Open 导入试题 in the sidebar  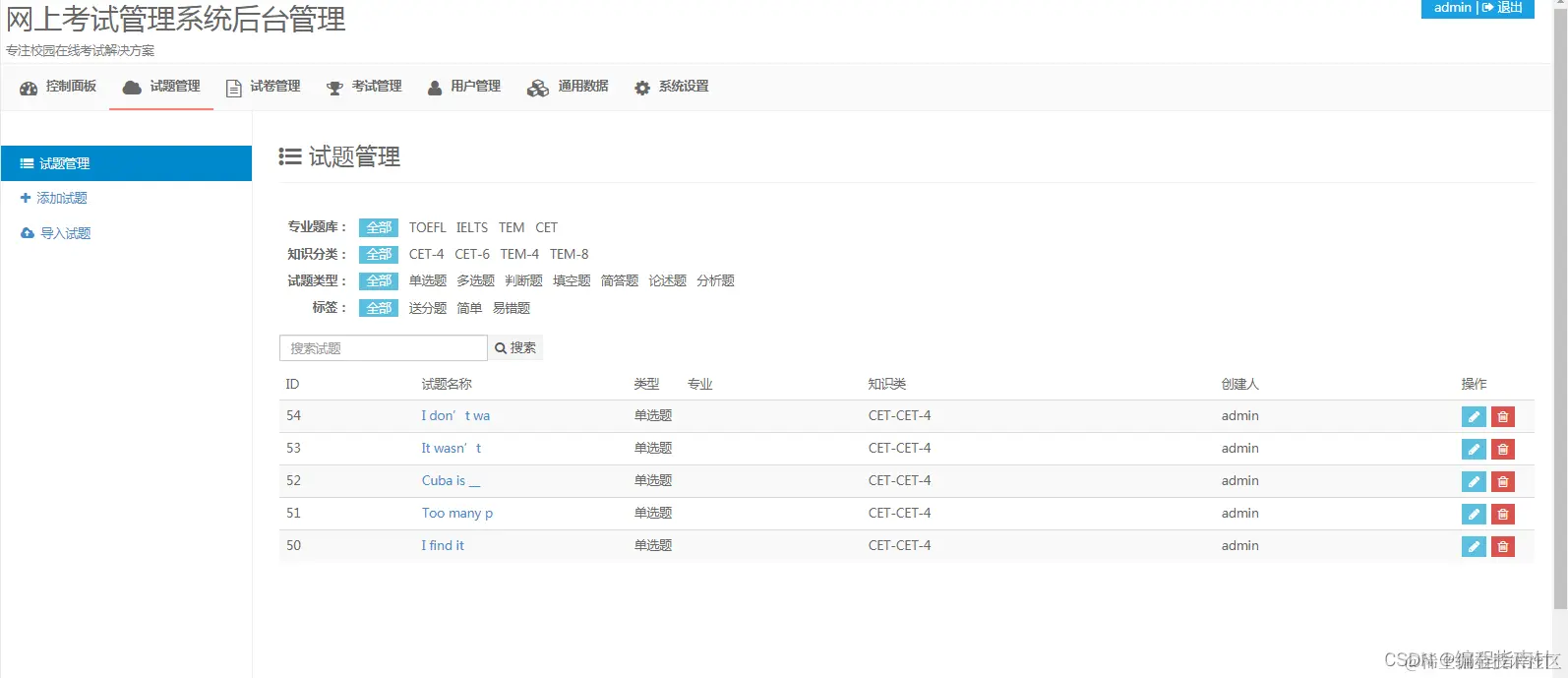(x=56, y=233)
